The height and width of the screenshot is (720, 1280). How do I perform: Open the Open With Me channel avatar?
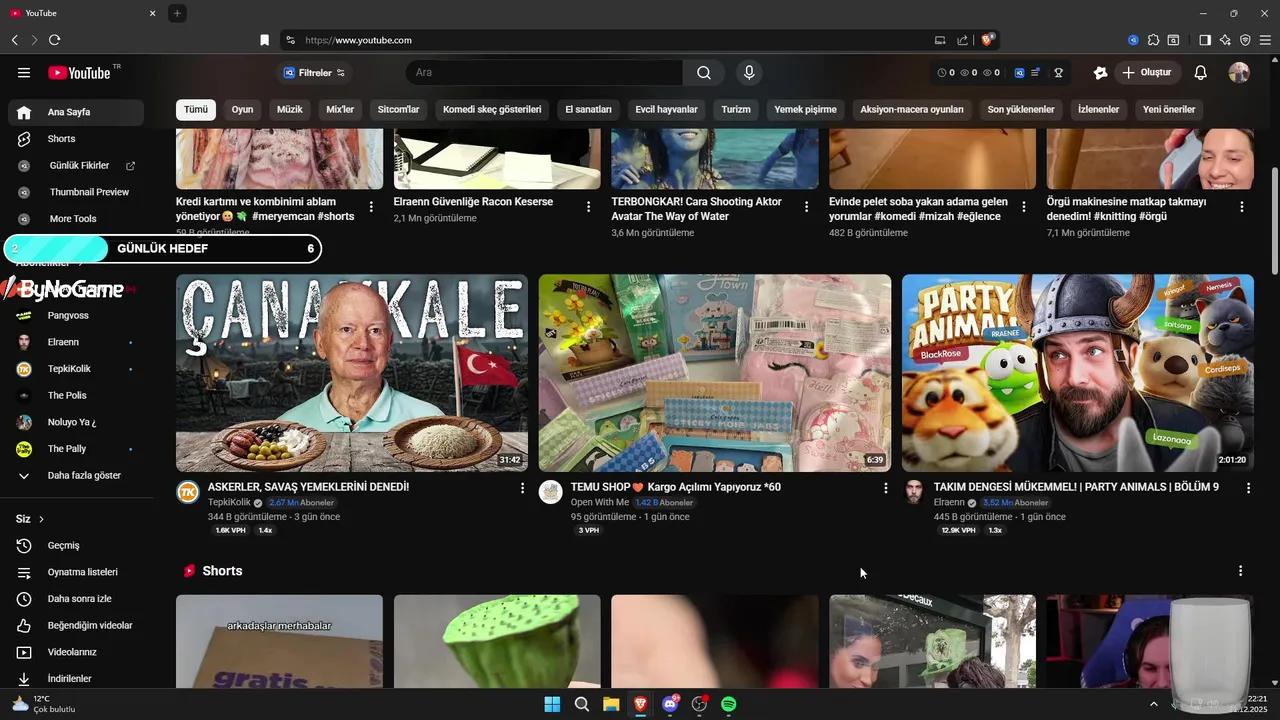tap(550, 491)
